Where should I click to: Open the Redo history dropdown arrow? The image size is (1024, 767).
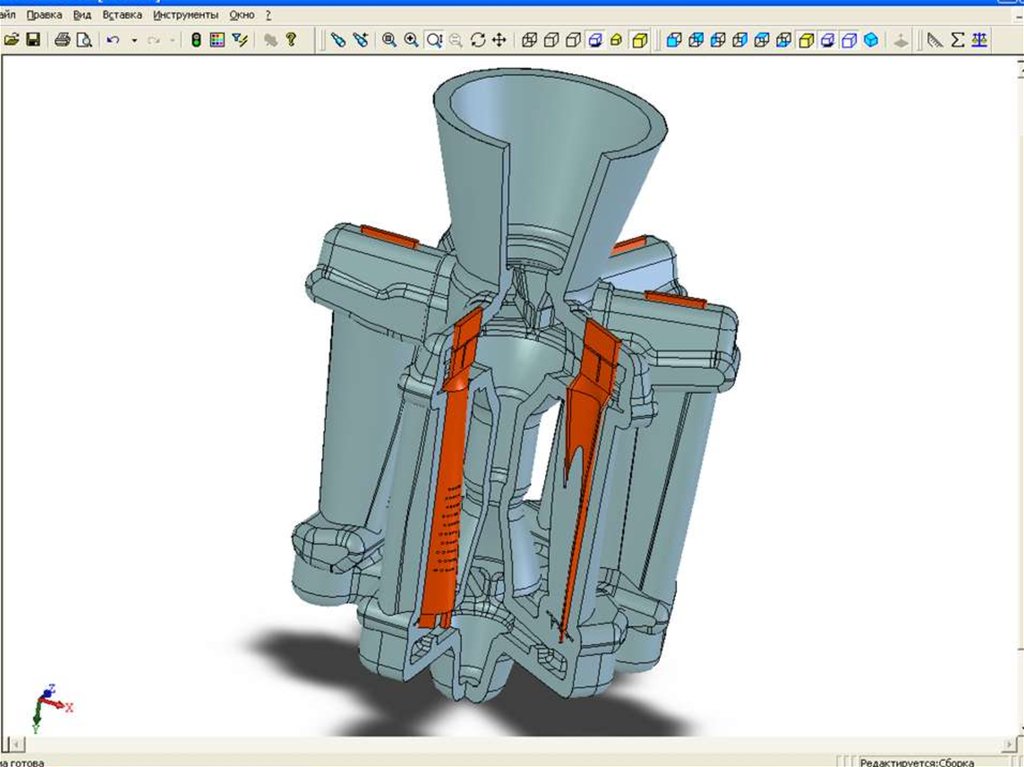(172, 40)
